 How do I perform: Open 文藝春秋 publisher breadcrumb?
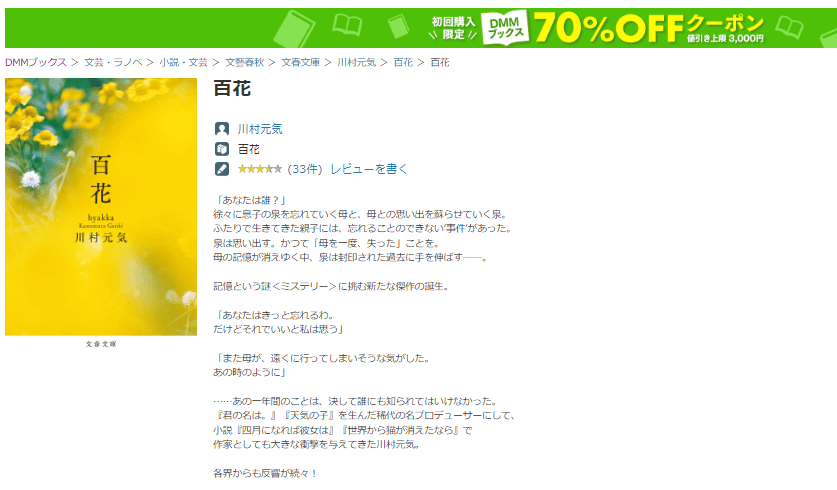[x=244, y=62]
